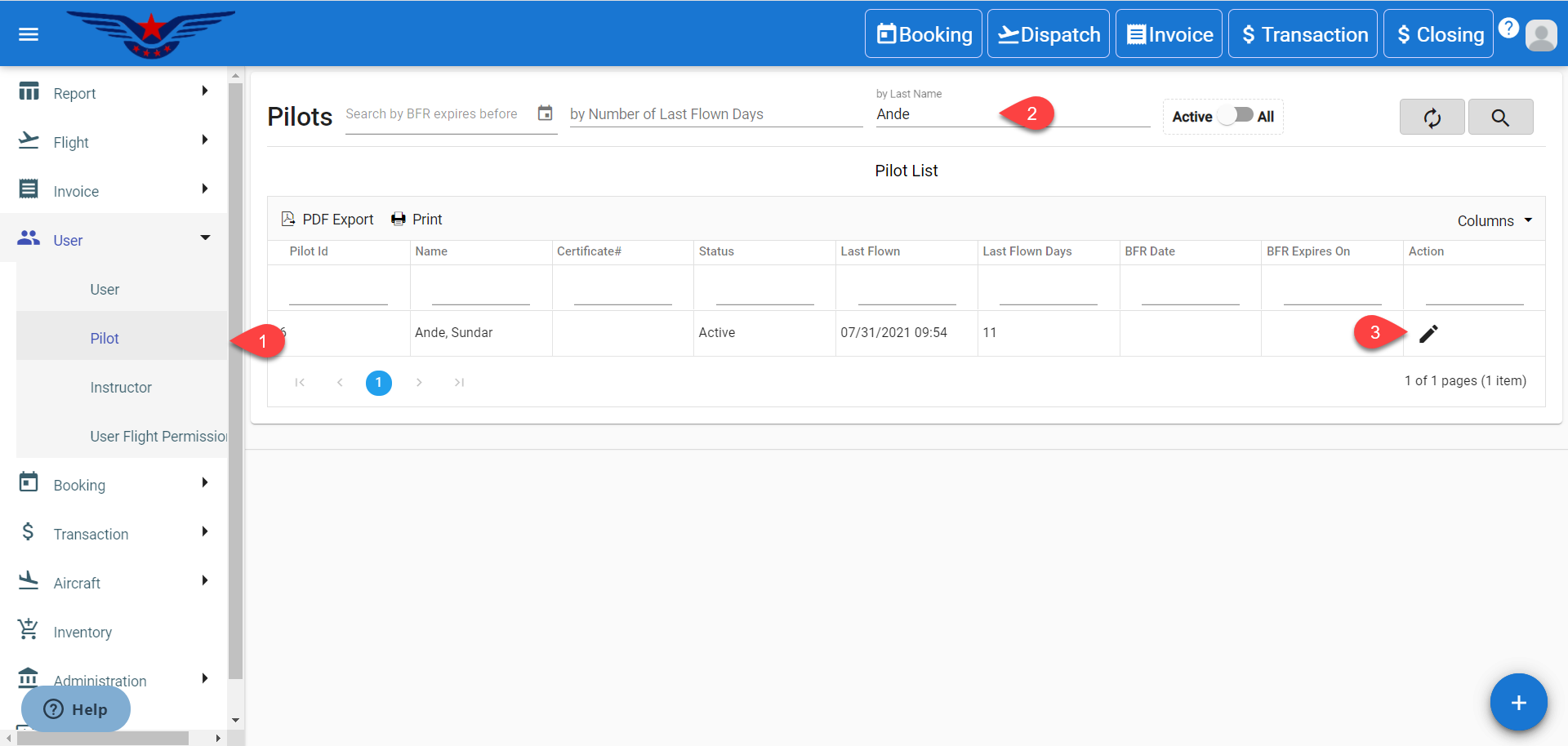Screen dimensions: 1568x746
Task: Open the Columns dropdown
Action: point(1494,221)
